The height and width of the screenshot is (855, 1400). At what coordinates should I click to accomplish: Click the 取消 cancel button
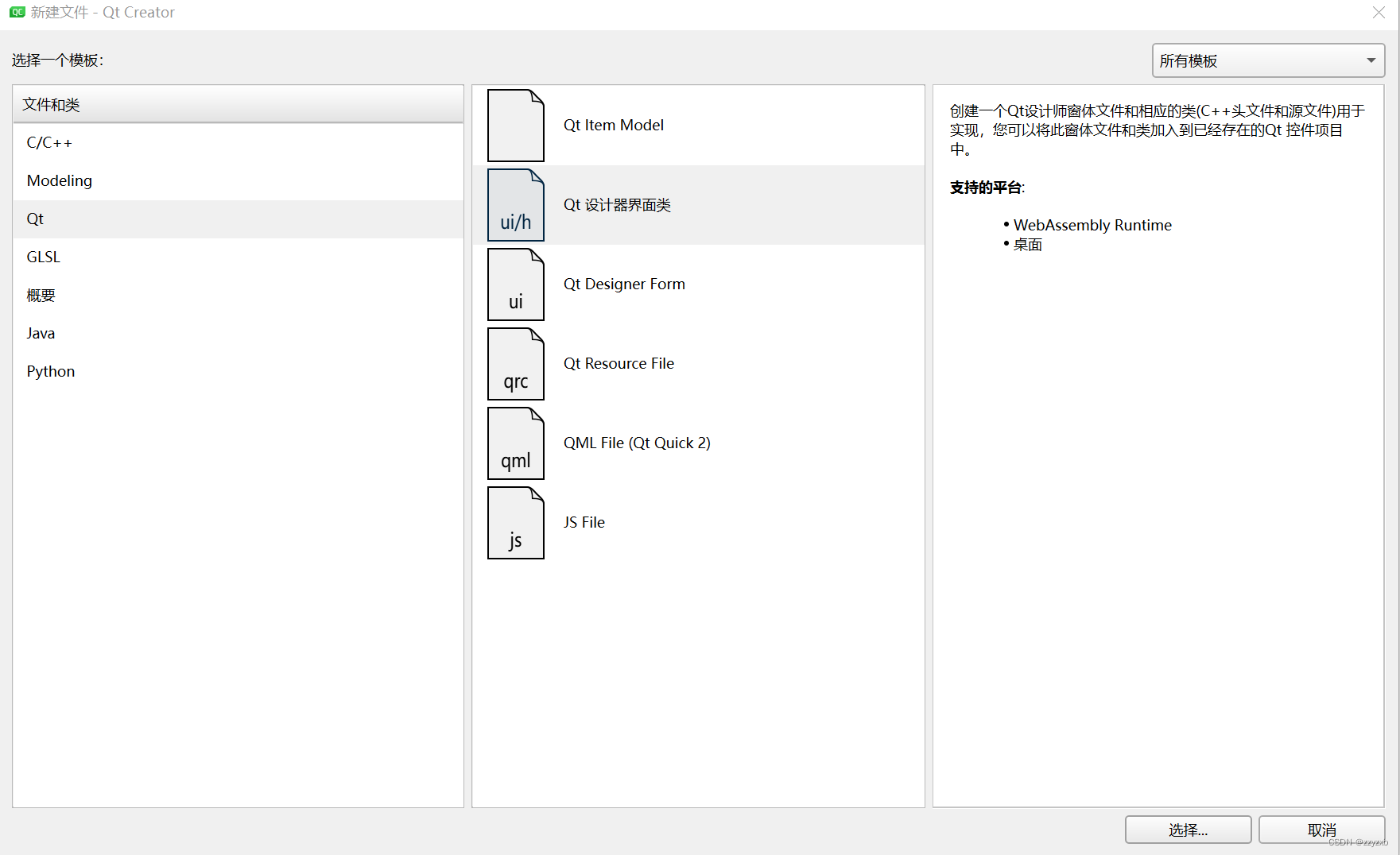1321,830
